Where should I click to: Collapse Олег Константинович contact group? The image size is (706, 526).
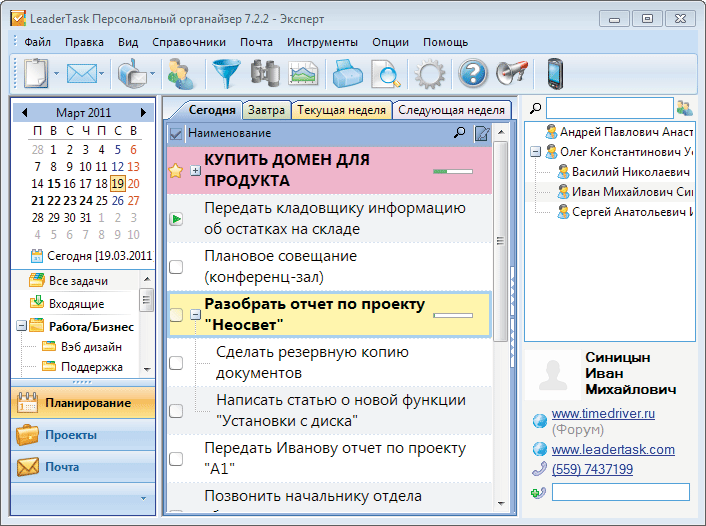point(535,152)
